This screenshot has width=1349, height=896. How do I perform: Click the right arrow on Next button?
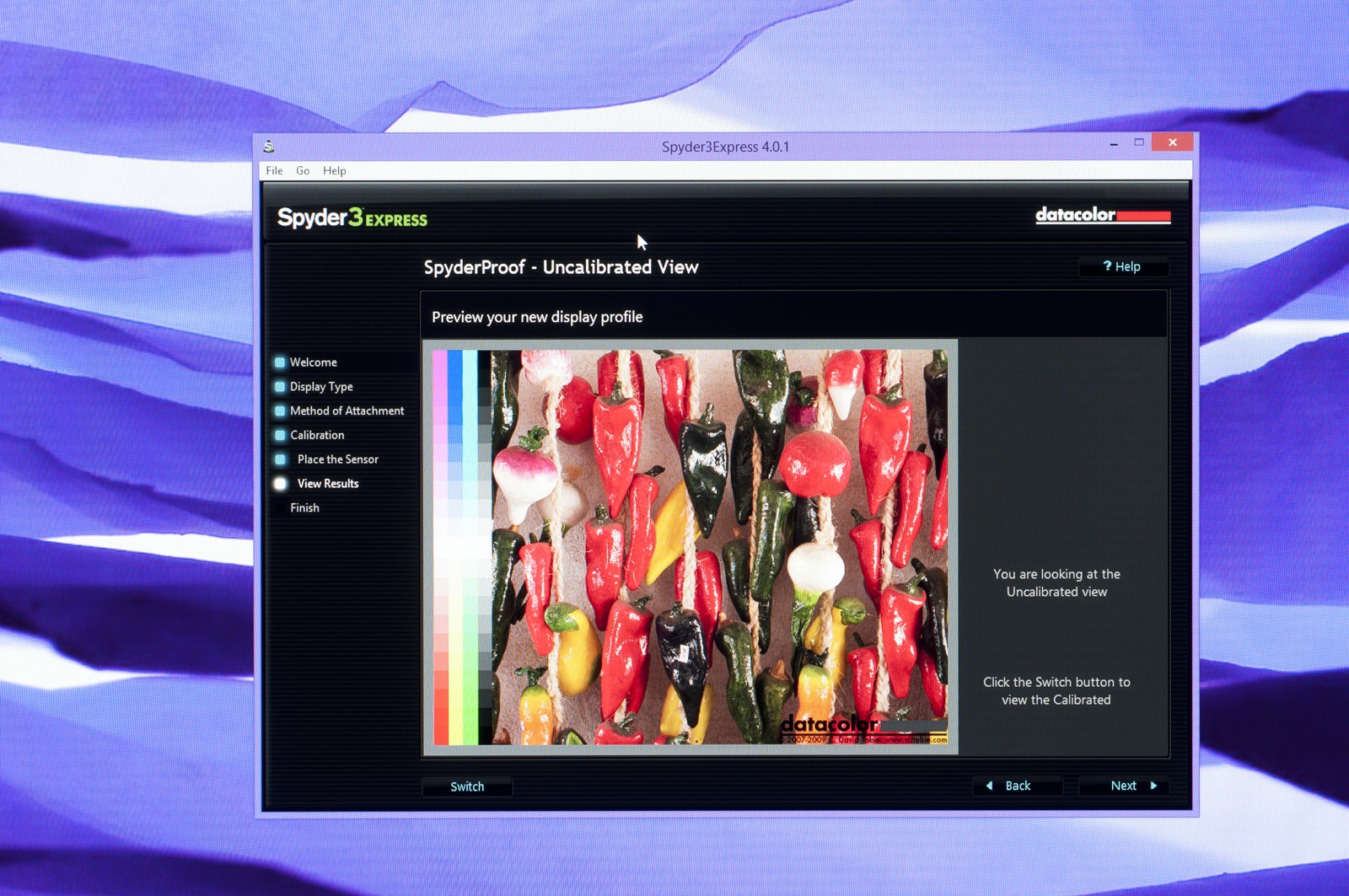tap(1153, 786)
